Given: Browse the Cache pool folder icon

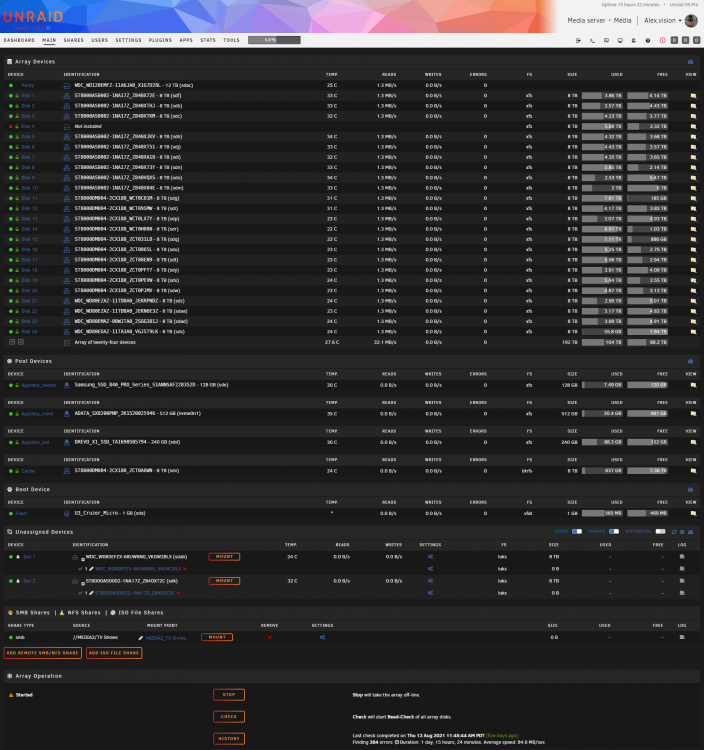Looking at the screenshot, I should point(693,471).
